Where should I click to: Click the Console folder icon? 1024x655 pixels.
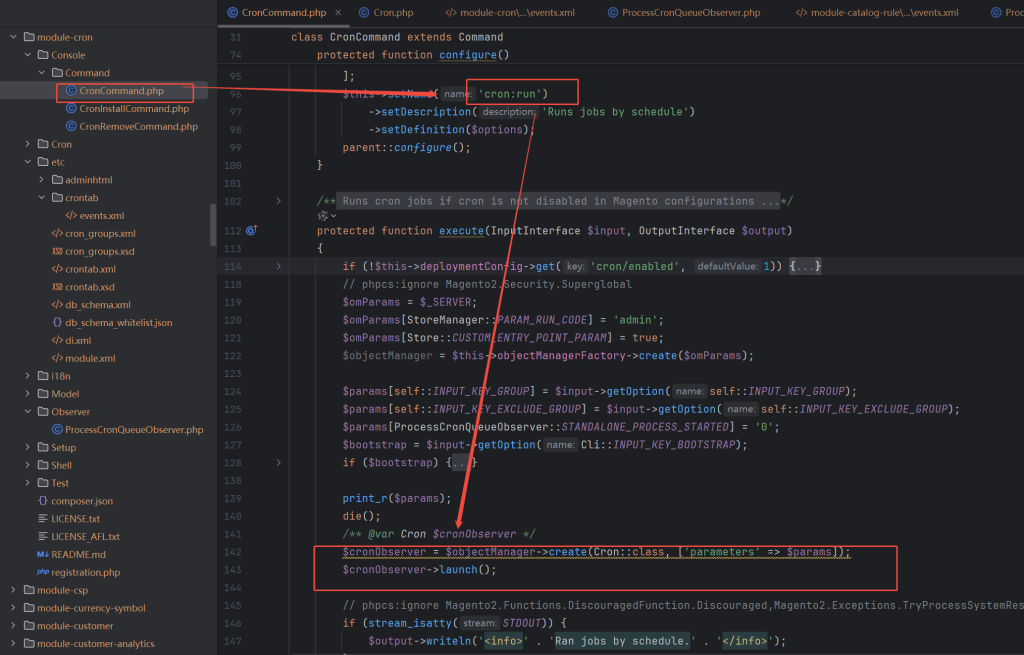(x=43, y=55)
